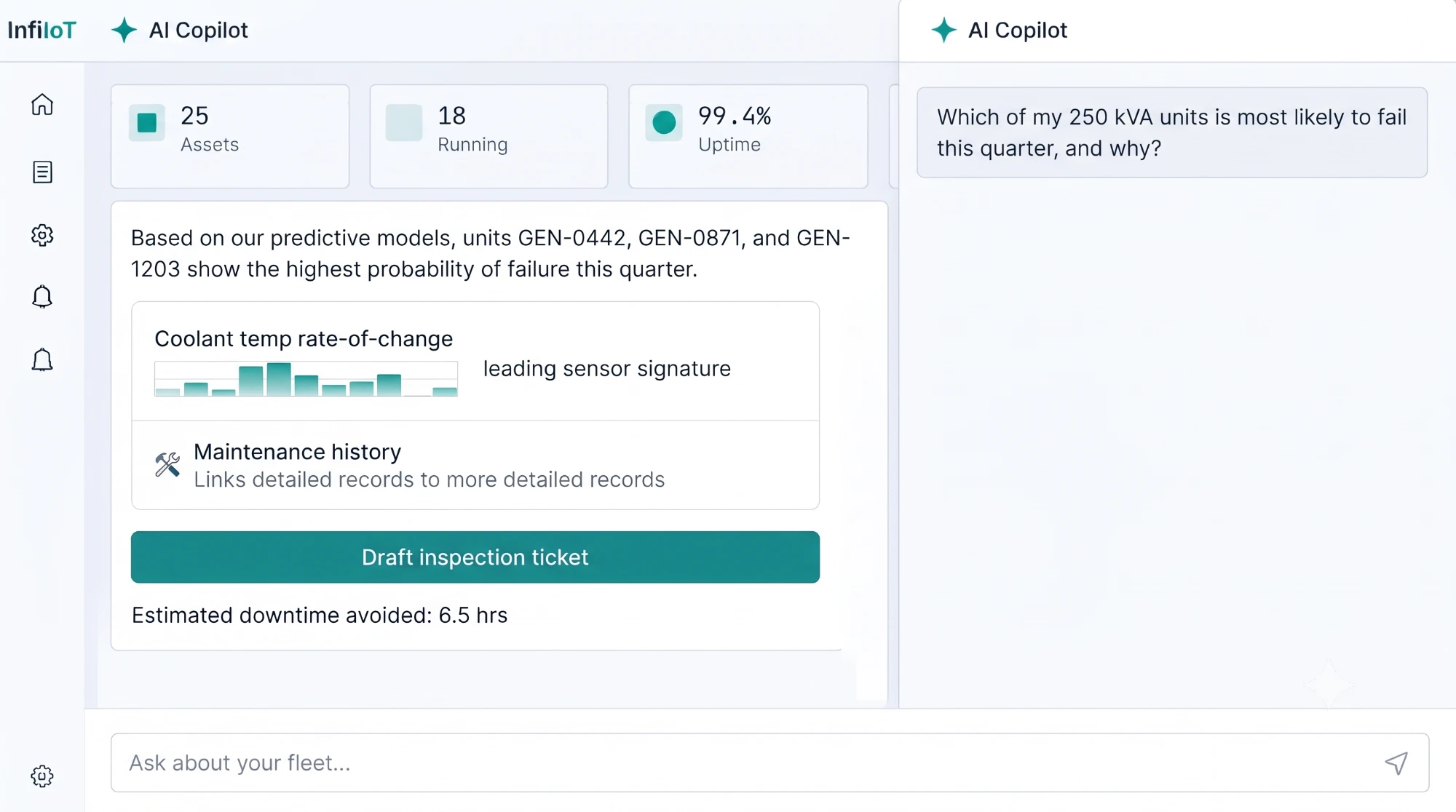Open the 25 Assets card

[x=230, y=136]
